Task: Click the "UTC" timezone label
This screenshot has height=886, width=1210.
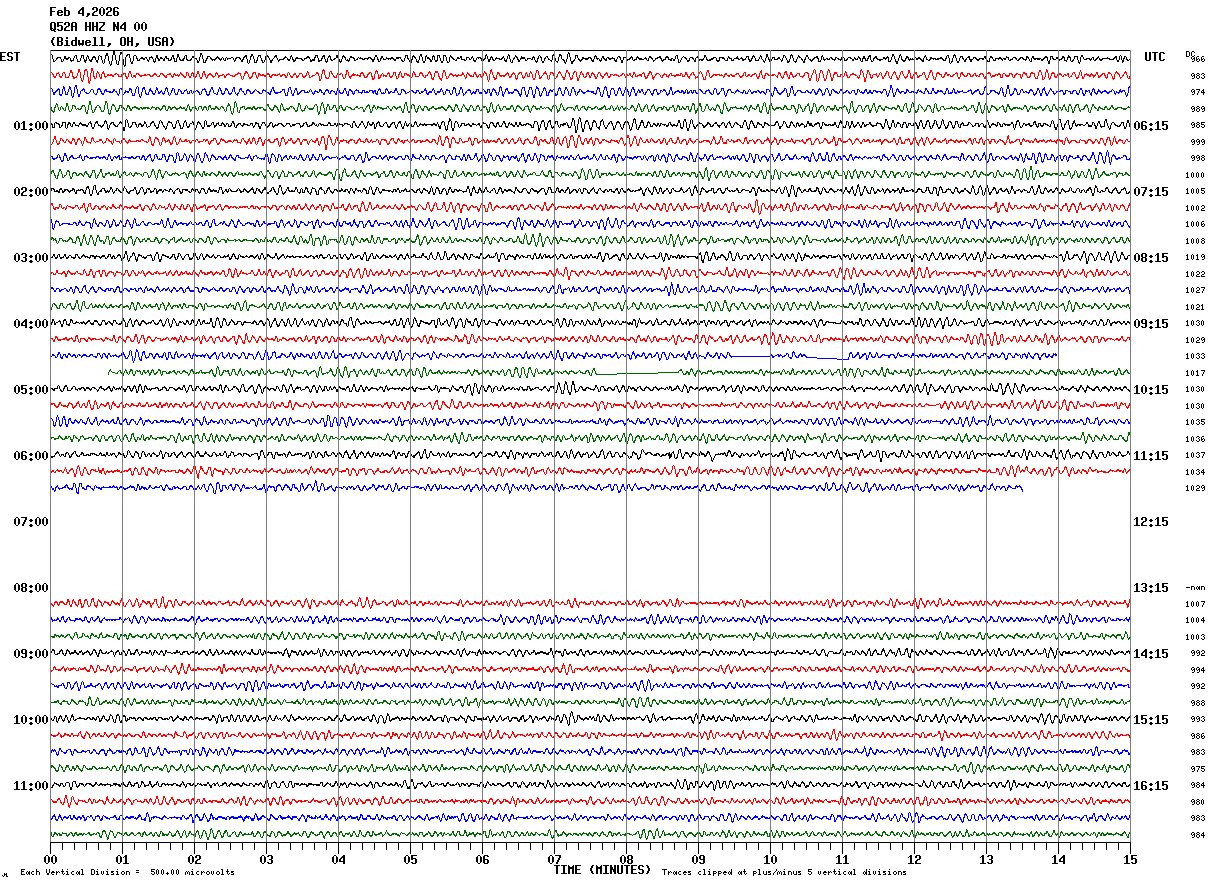Action: point(1155,57)
